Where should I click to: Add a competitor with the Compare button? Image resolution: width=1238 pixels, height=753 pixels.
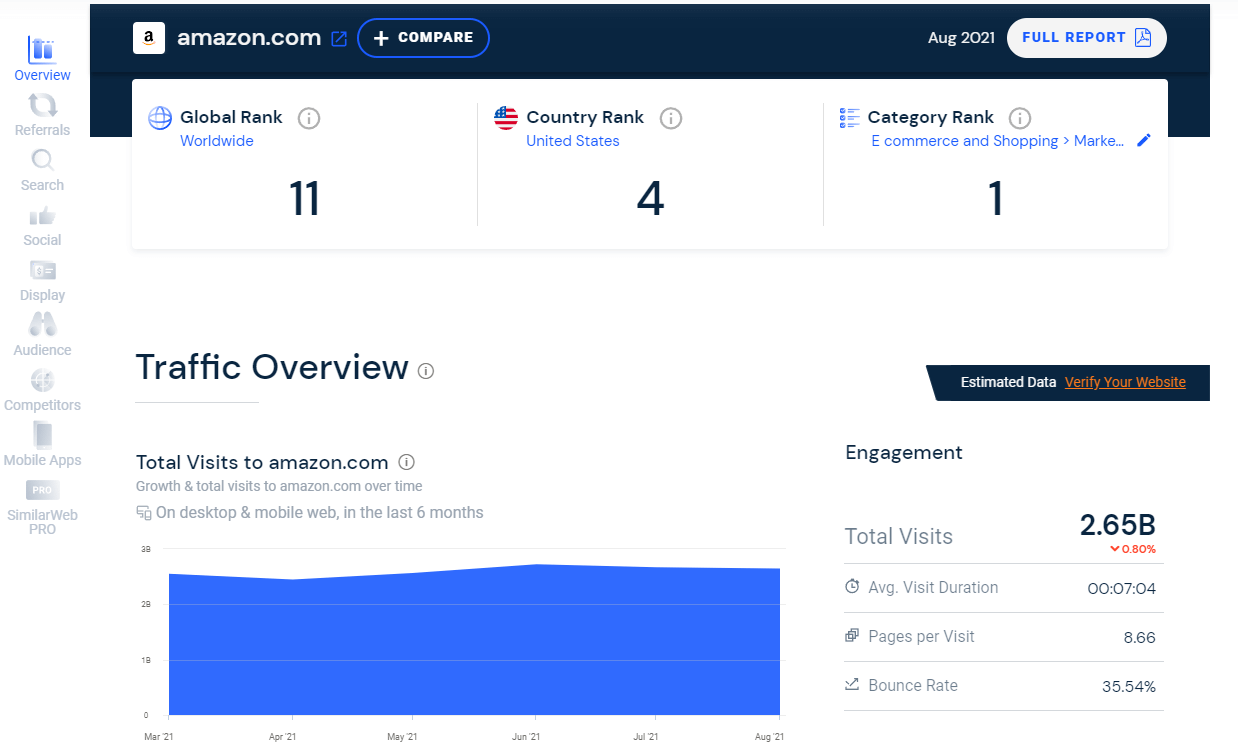click(423, 37)
